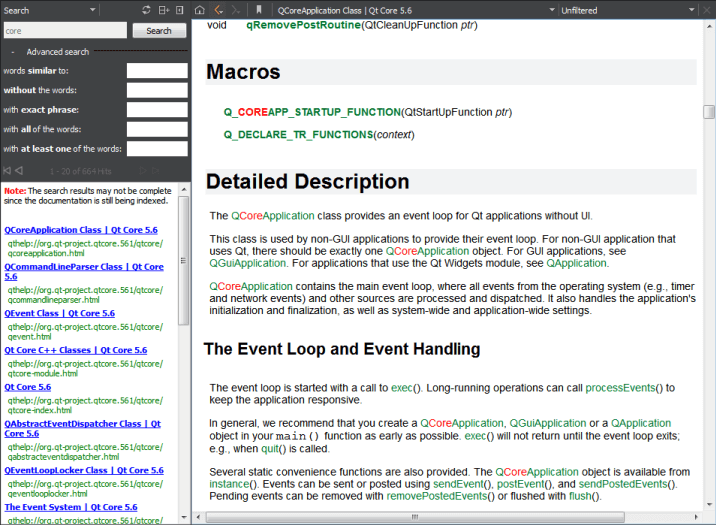Close the QCoreApplication document with X
Screen dimensions: 716x525
click(707, 10)
